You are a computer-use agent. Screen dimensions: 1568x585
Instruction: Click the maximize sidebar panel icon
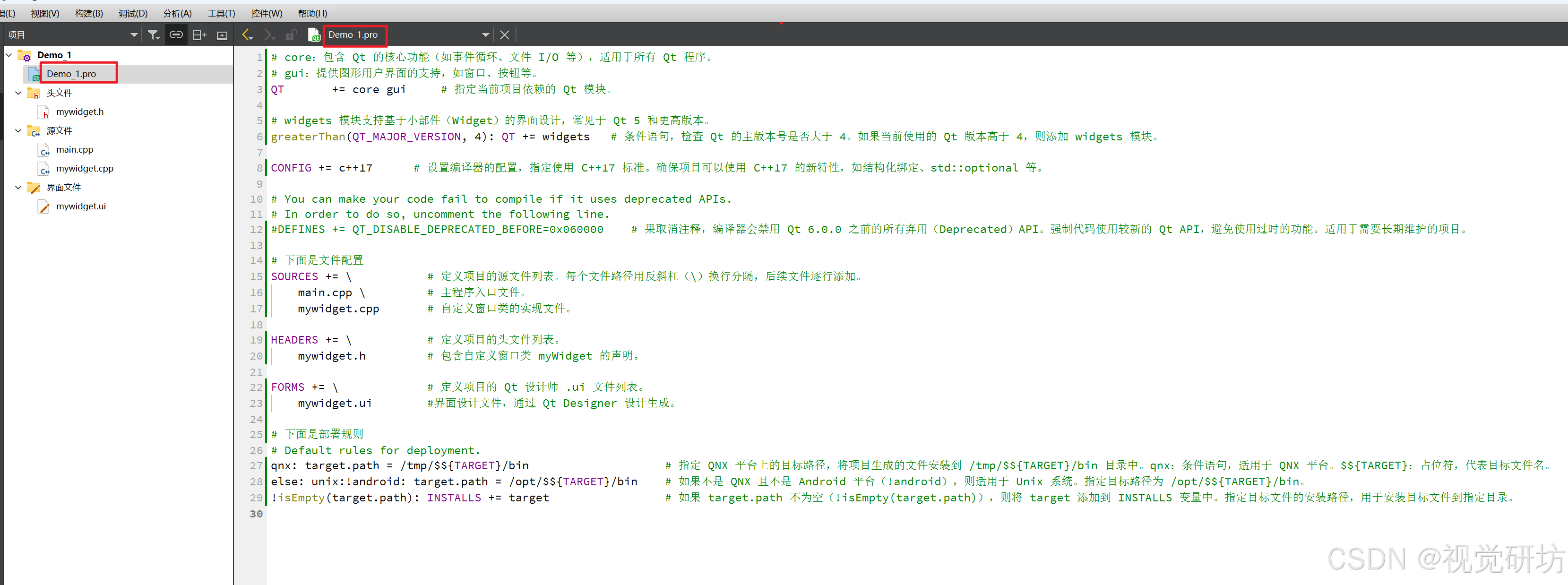pyautogui.click(x=222, y=35)
